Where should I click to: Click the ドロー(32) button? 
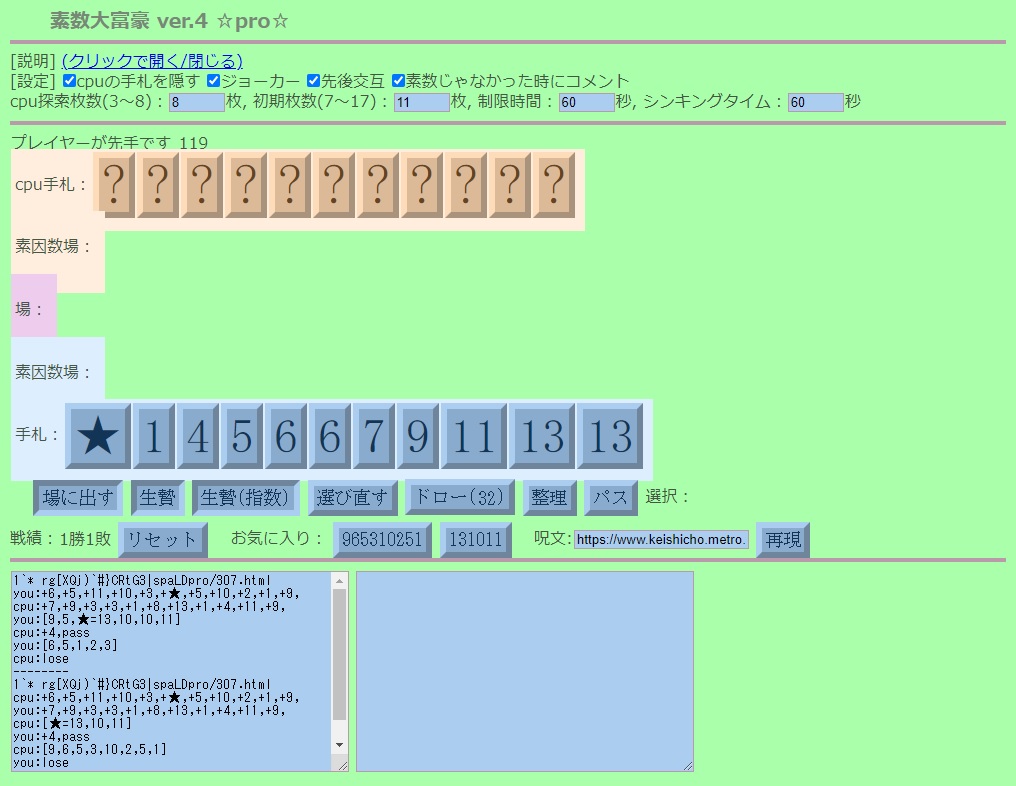pos(459,497)
